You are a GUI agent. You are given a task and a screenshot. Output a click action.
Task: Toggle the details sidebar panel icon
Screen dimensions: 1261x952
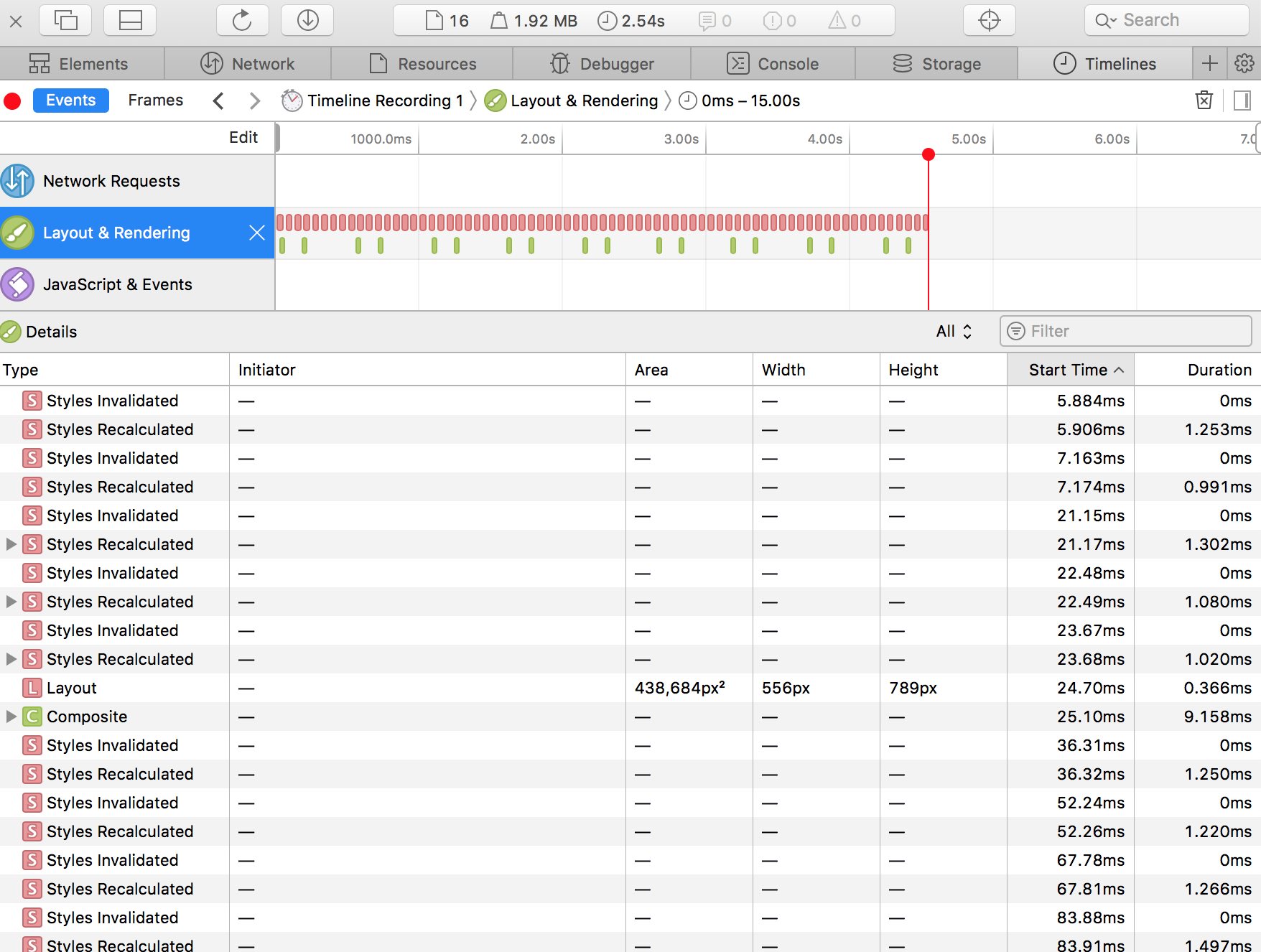[x=1242, y=101]
